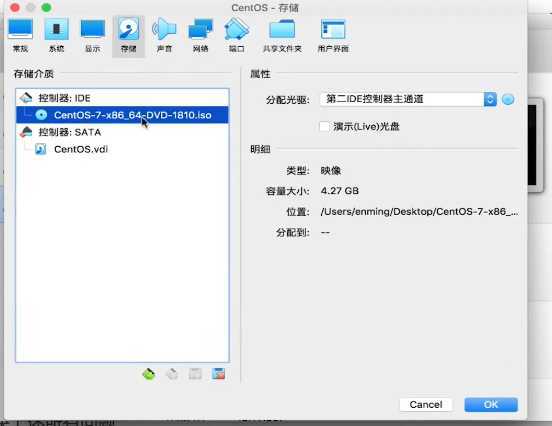Select CentOS-7-x86_64-DVD-1810.iso disc entry
Image resolution: width=552 pixels, height=426 pixels.
pos(122,115)
